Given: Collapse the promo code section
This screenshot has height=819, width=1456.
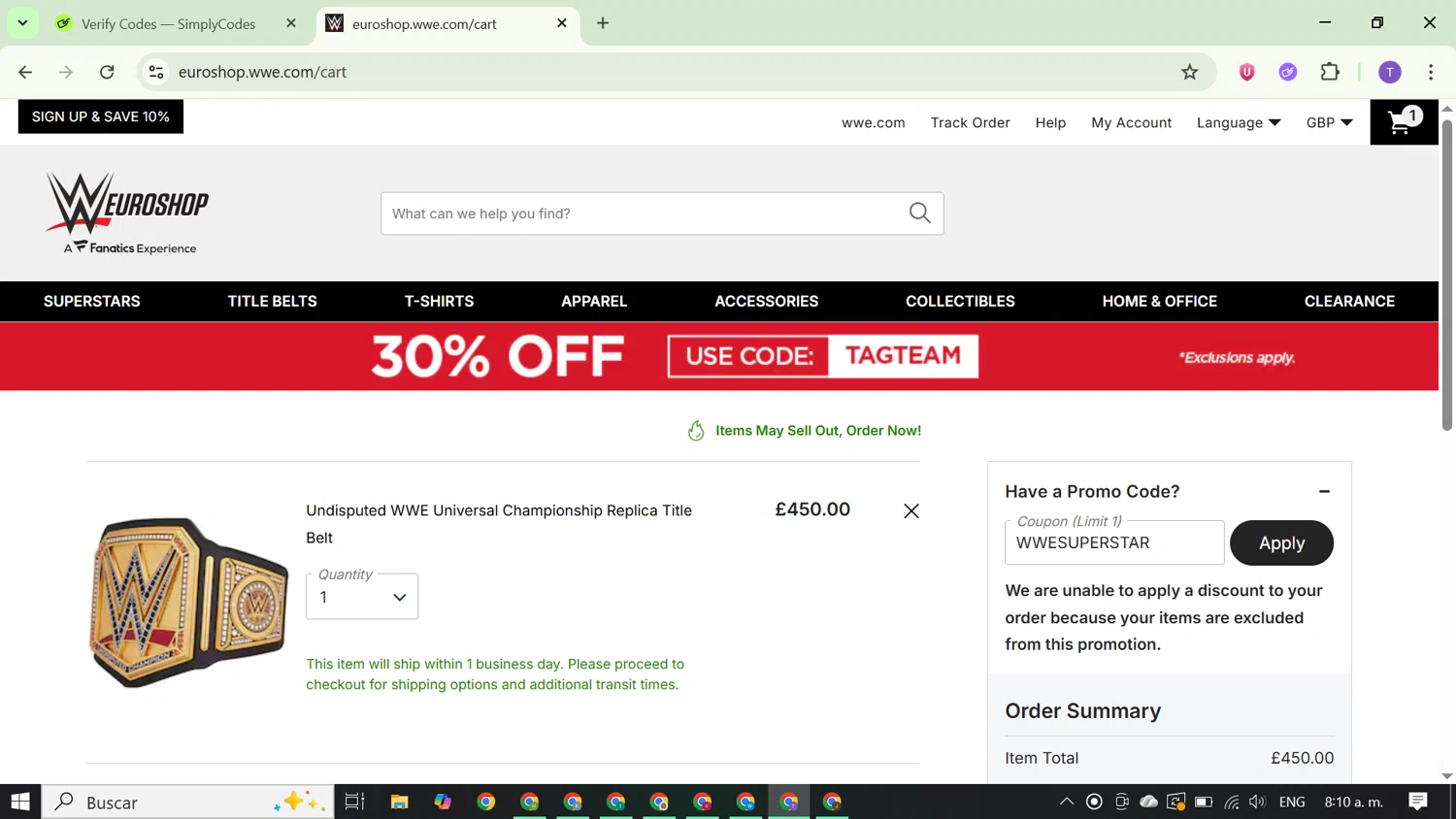Looking at the screenshot, I should pyautogui.click(x=1324, y=491).
